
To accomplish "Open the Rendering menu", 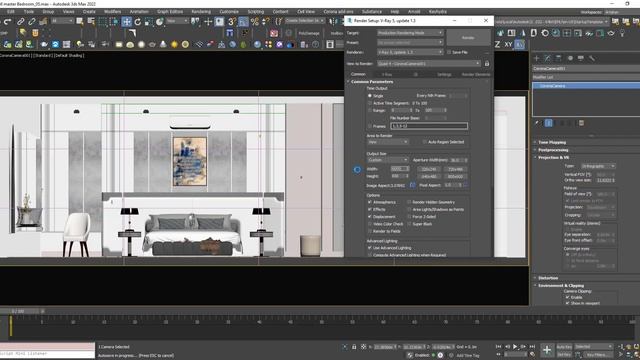I will 201,12.
